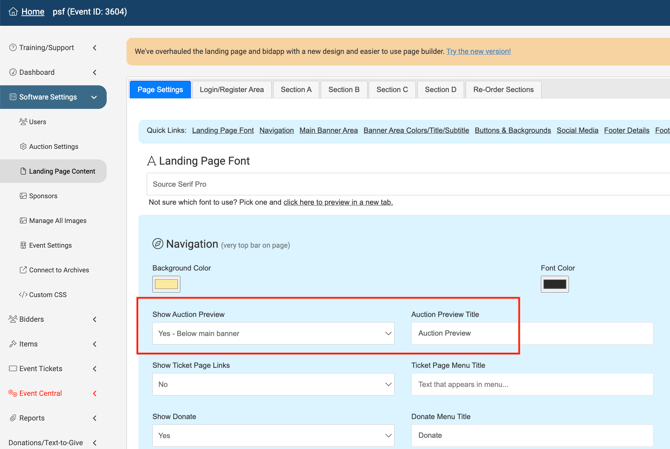Click the Home icon in top bar

[x=13, y=12]
